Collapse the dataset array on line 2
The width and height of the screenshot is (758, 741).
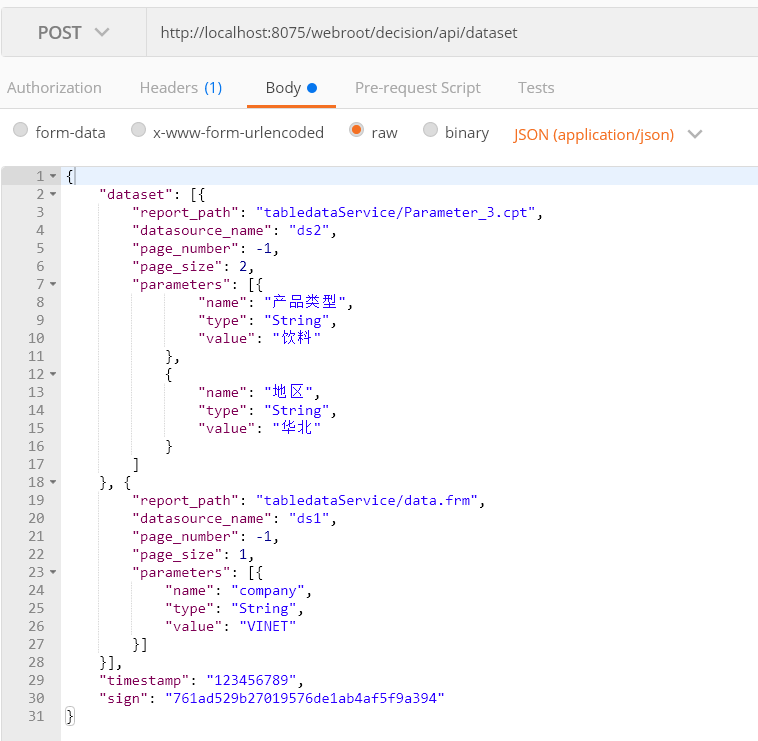(53, 194)
